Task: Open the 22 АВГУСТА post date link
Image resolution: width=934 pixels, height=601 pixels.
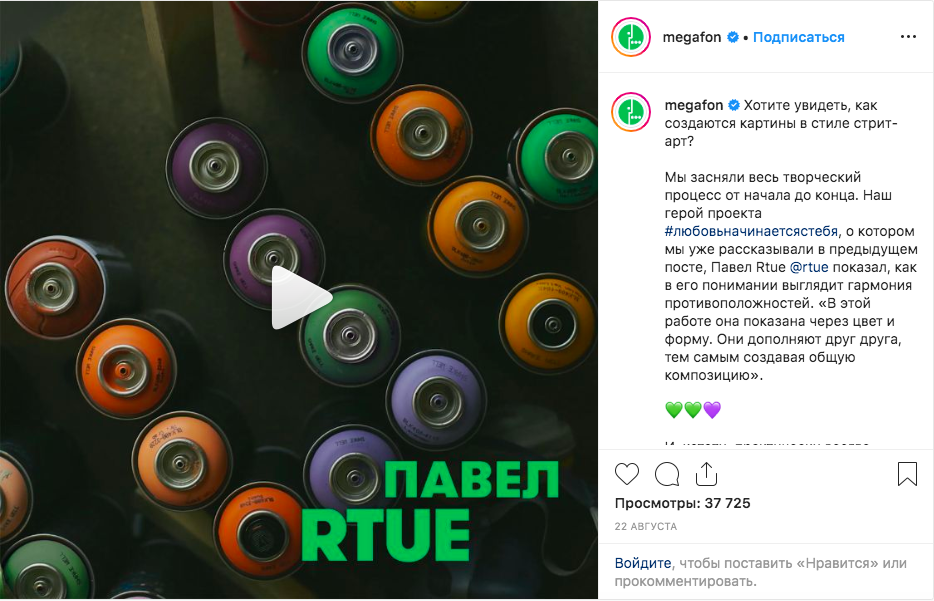Action: [646, 527]
